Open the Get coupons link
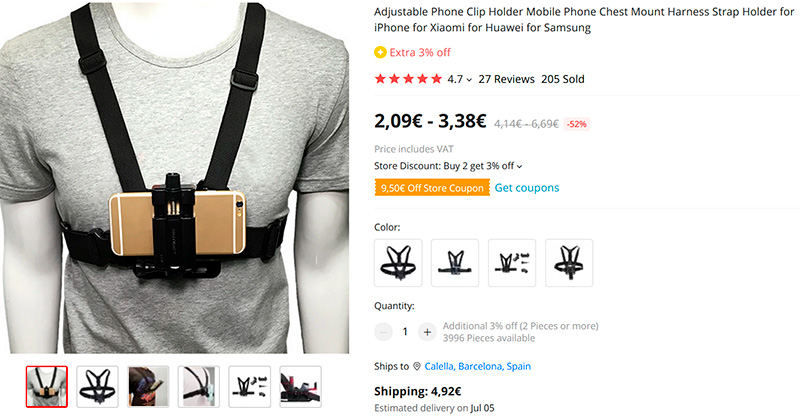This screenshot has width=800, height=416. coord(527,188)
